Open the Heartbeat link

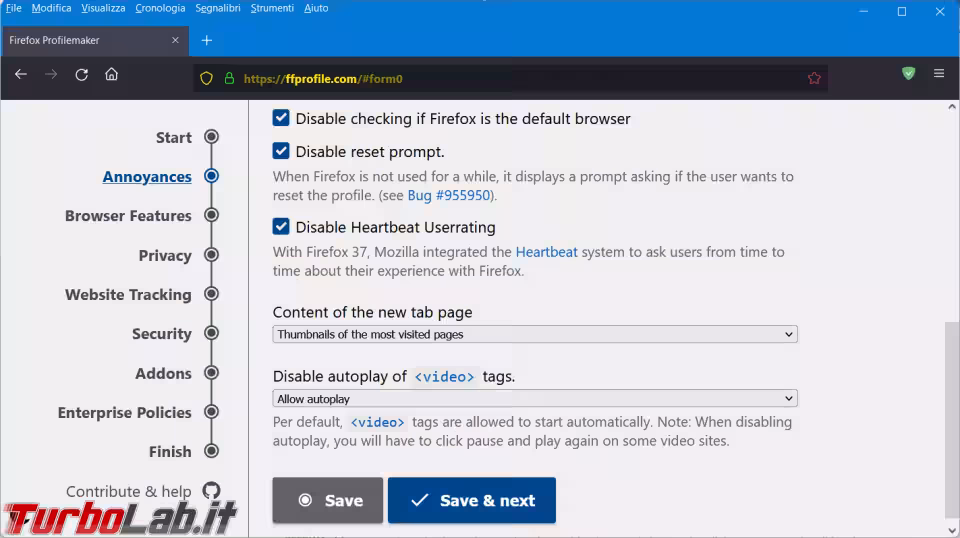coord(546,252)
